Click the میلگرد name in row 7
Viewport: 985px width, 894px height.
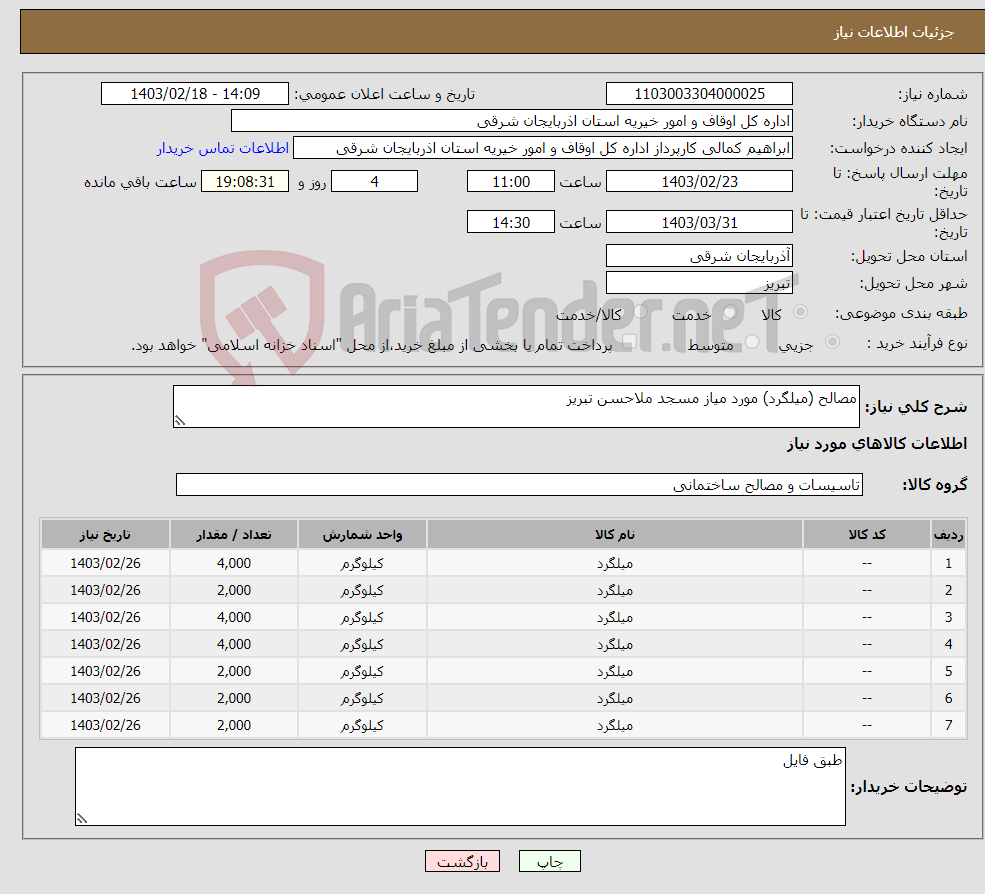click(615, 726)
